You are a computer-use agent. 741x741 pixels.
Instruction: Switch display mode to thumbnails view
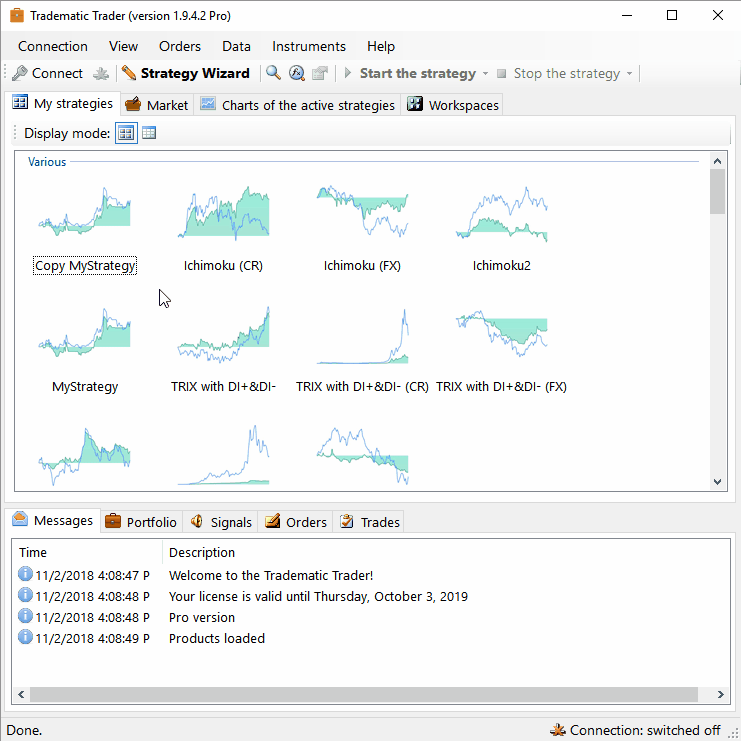(126, 133)
